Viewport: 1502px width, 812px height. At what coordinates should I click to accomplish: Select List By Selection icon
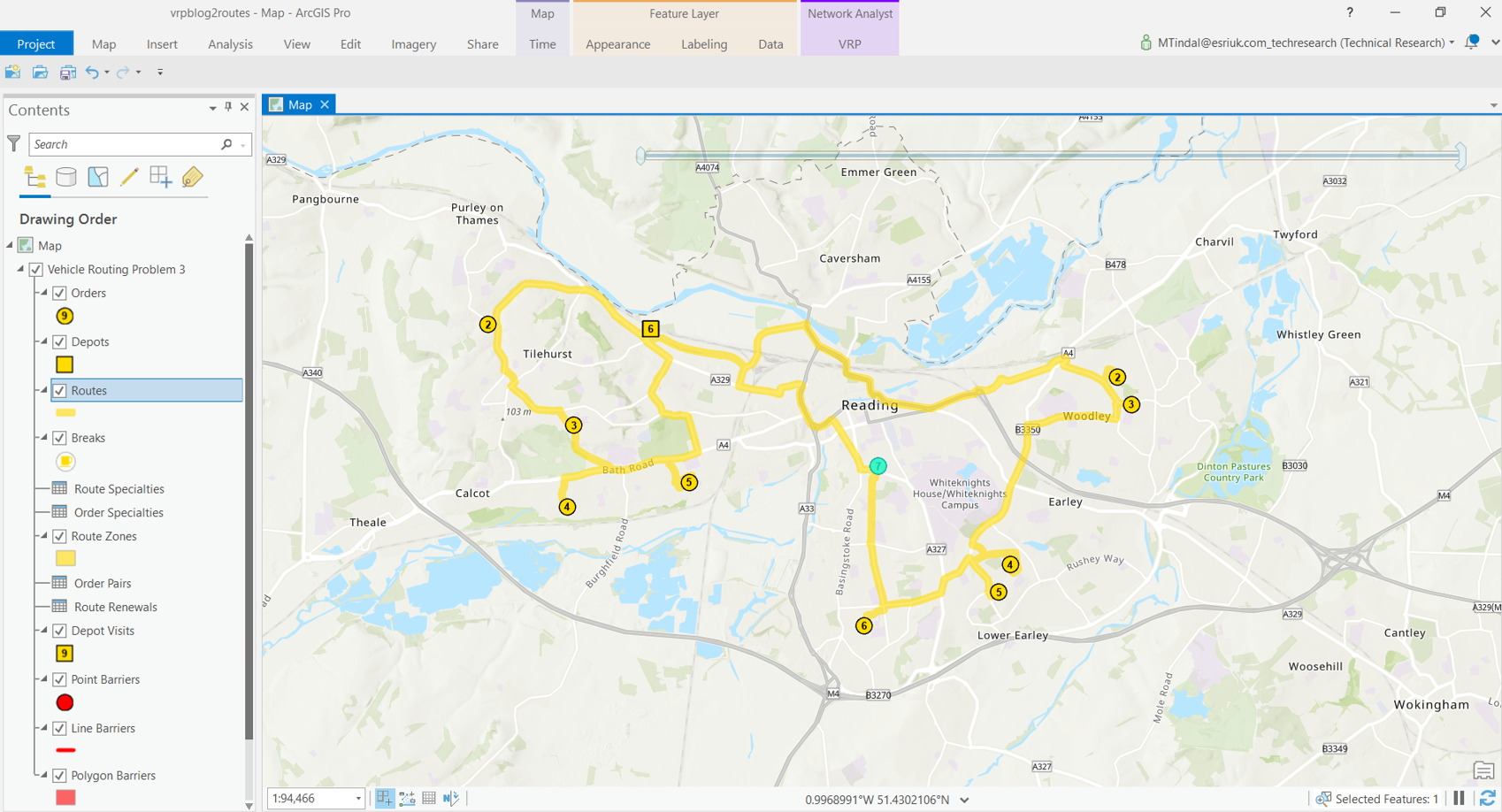tap(98, 178)
